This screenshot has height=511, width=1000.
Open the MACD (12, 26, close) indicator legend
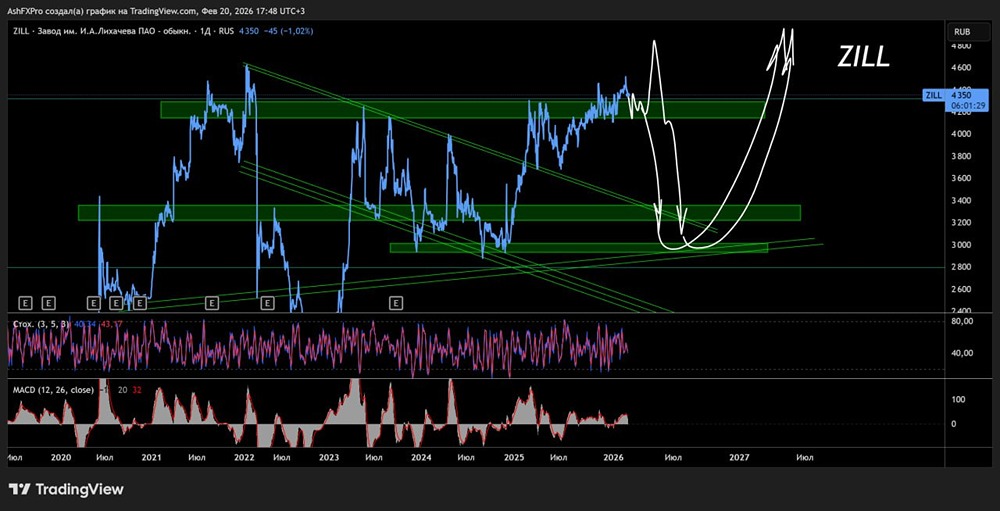tap(54, 389)
